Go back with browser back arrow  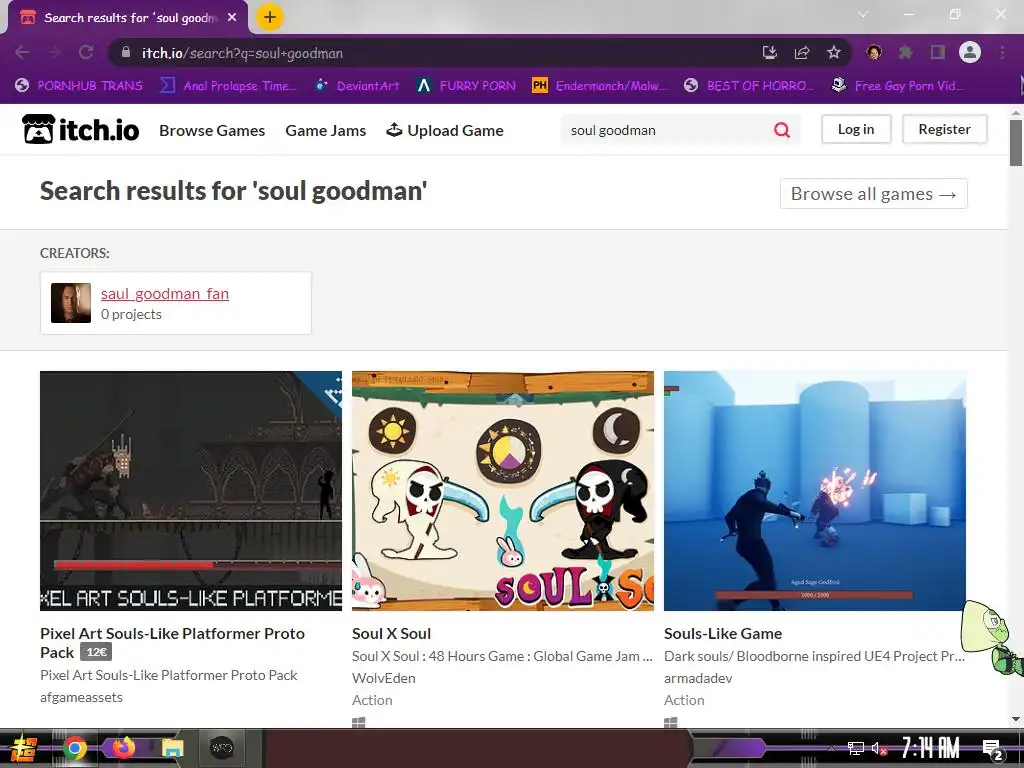pos(22,52)
